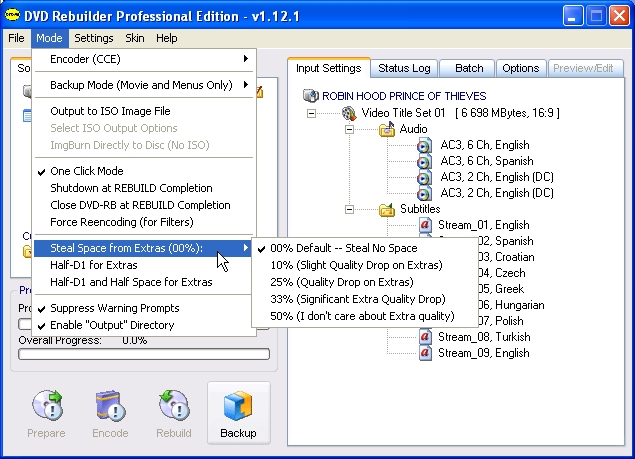Select 00% Default -- Steal No Space
The image size is (635, 459).
365,248
